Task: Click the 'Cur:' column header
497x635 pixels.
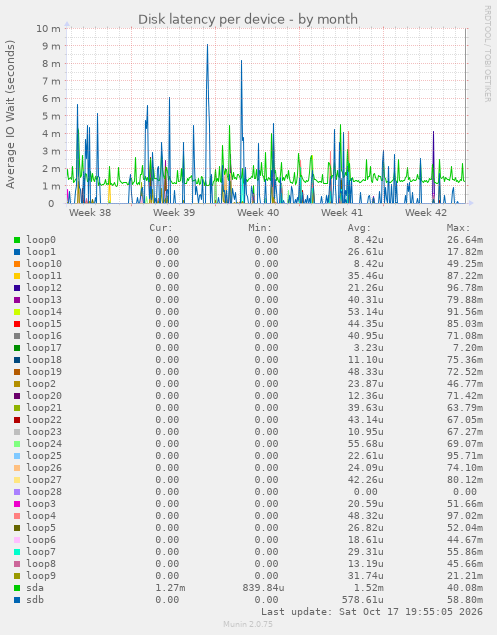Action: point(161,228)
